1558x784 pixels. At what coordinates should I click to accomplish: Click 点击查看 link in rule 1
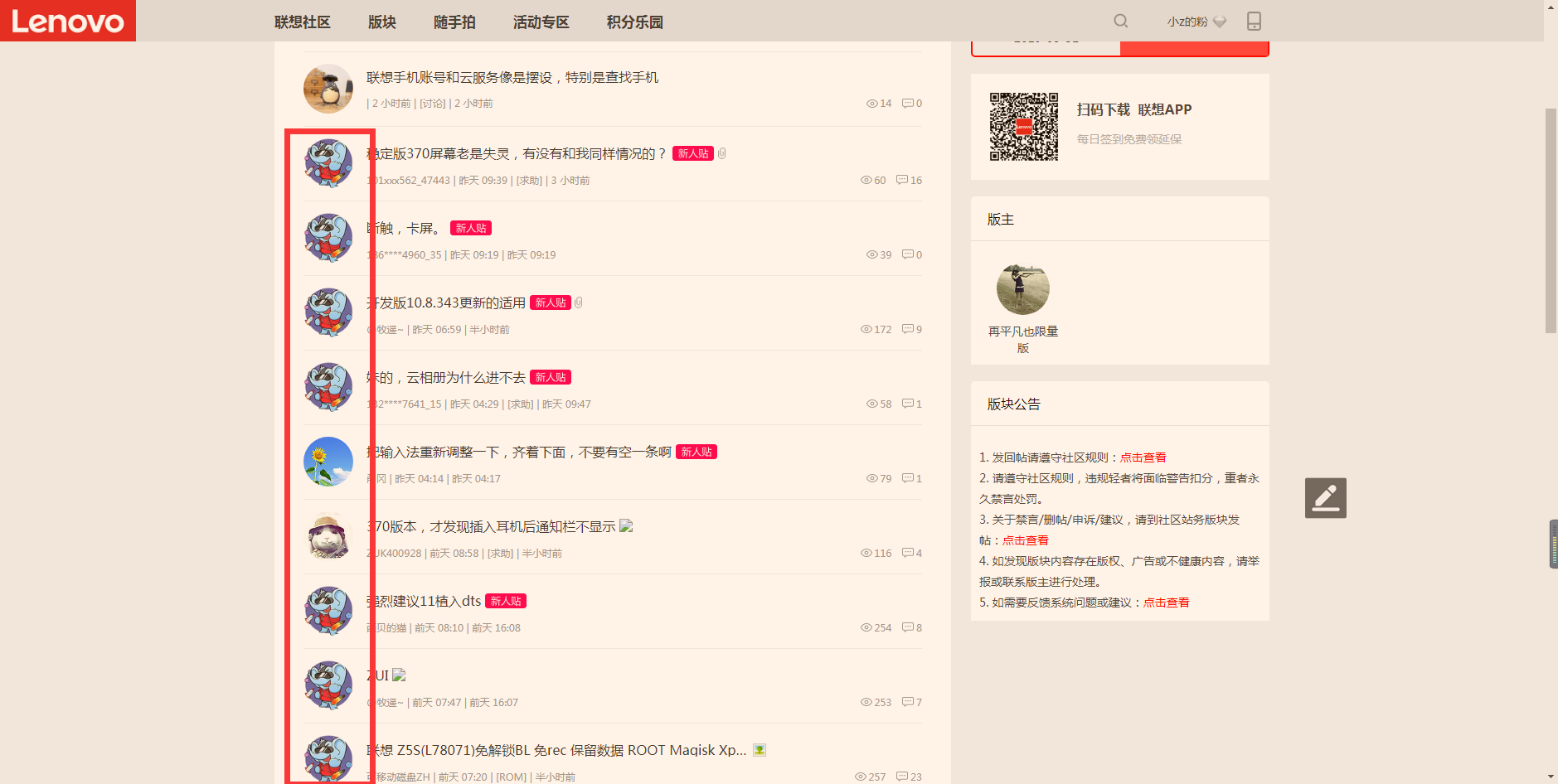click(1143, 457)
